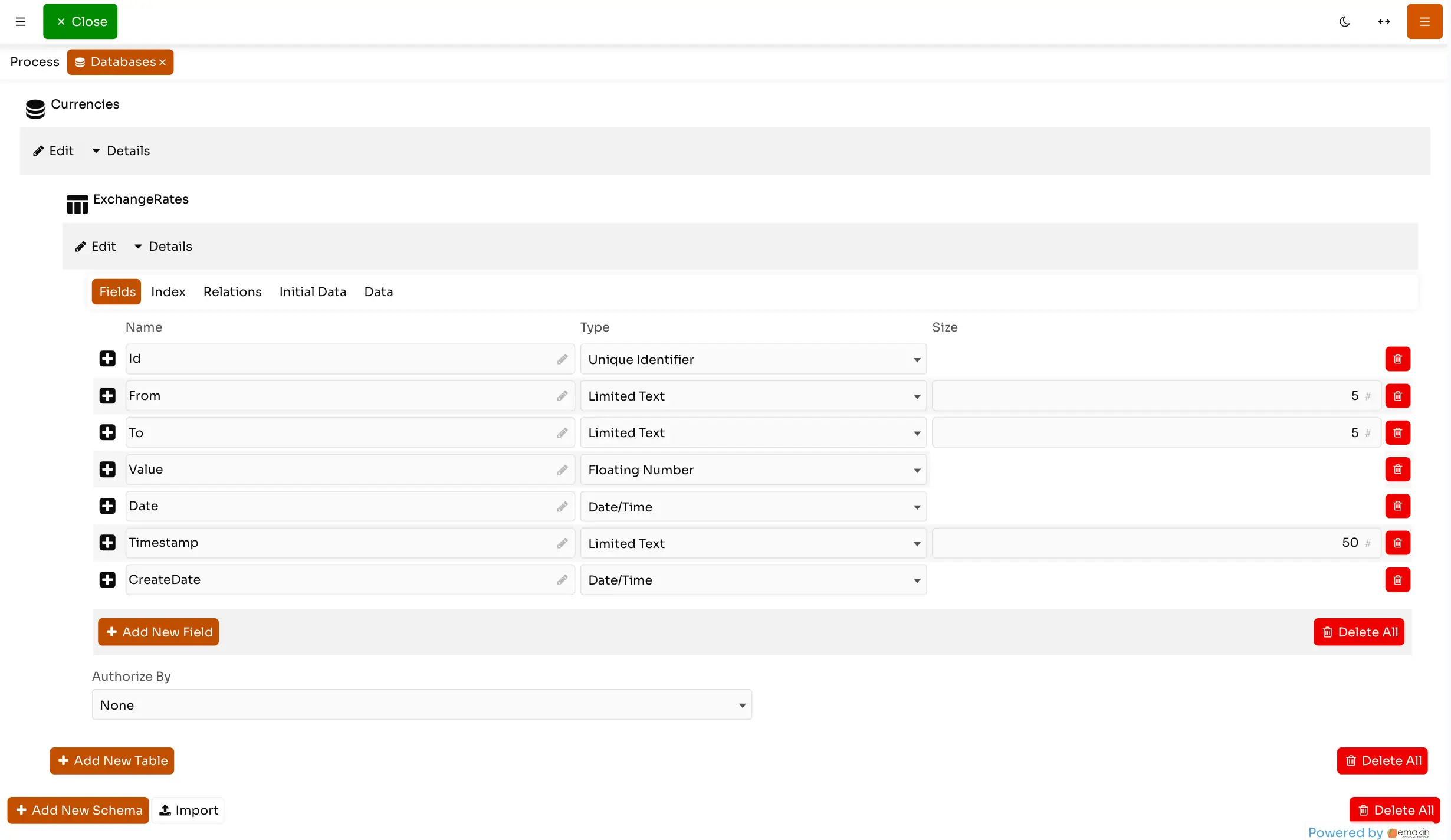The image size is (1451, 840).
Task: Click the Currencies database icon
Action: (35, 109)
